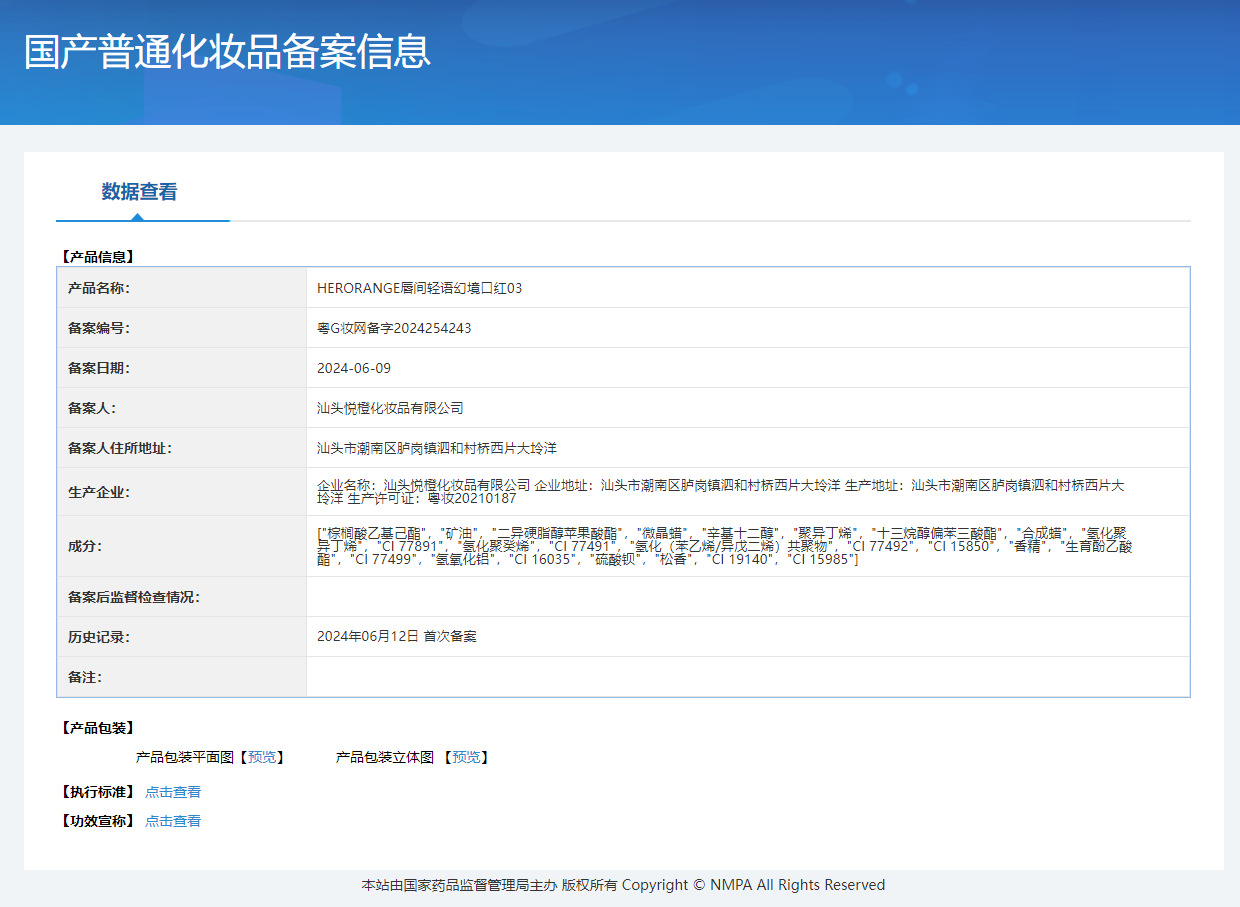Click the filing number 粤G妆网备字2024254243
1240x907 pixels.
pyautogui.click(x=394, y=328)
